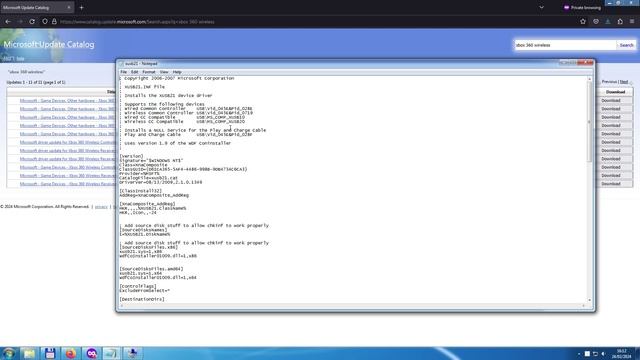Download the last listed update
Image resolution: width=640 pixels, height=360 pixels.
[611, 184]
